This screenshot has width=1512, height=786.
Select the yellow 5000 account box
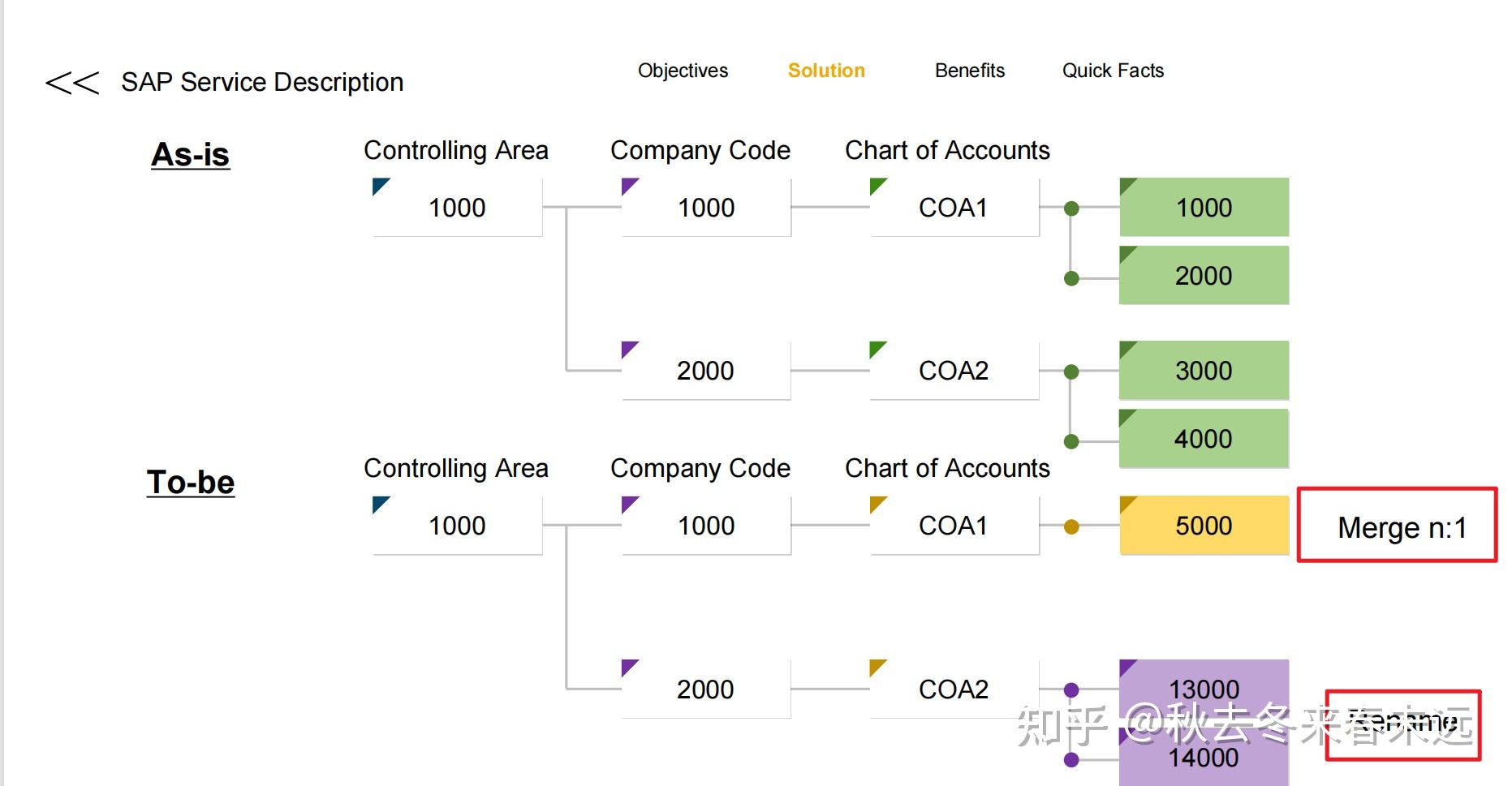pos(1204,526)
